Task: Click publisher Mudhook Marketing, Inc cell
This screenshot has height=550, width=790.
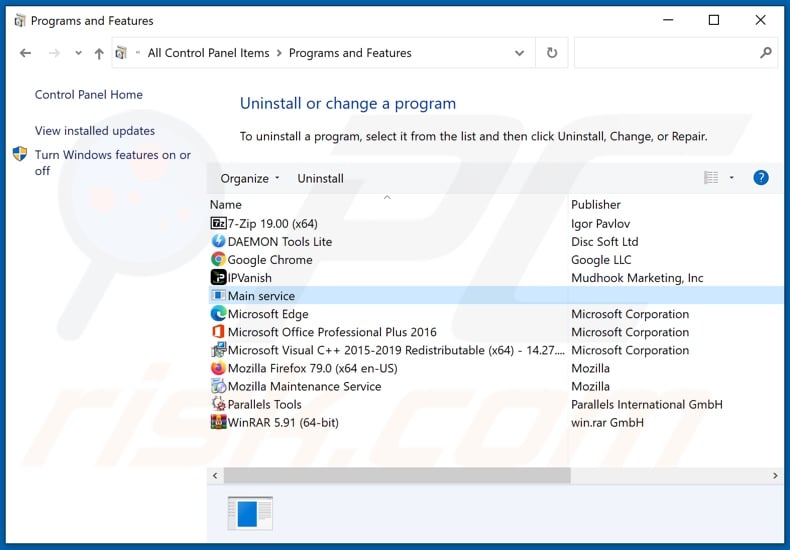Action: tap(637, 278)
